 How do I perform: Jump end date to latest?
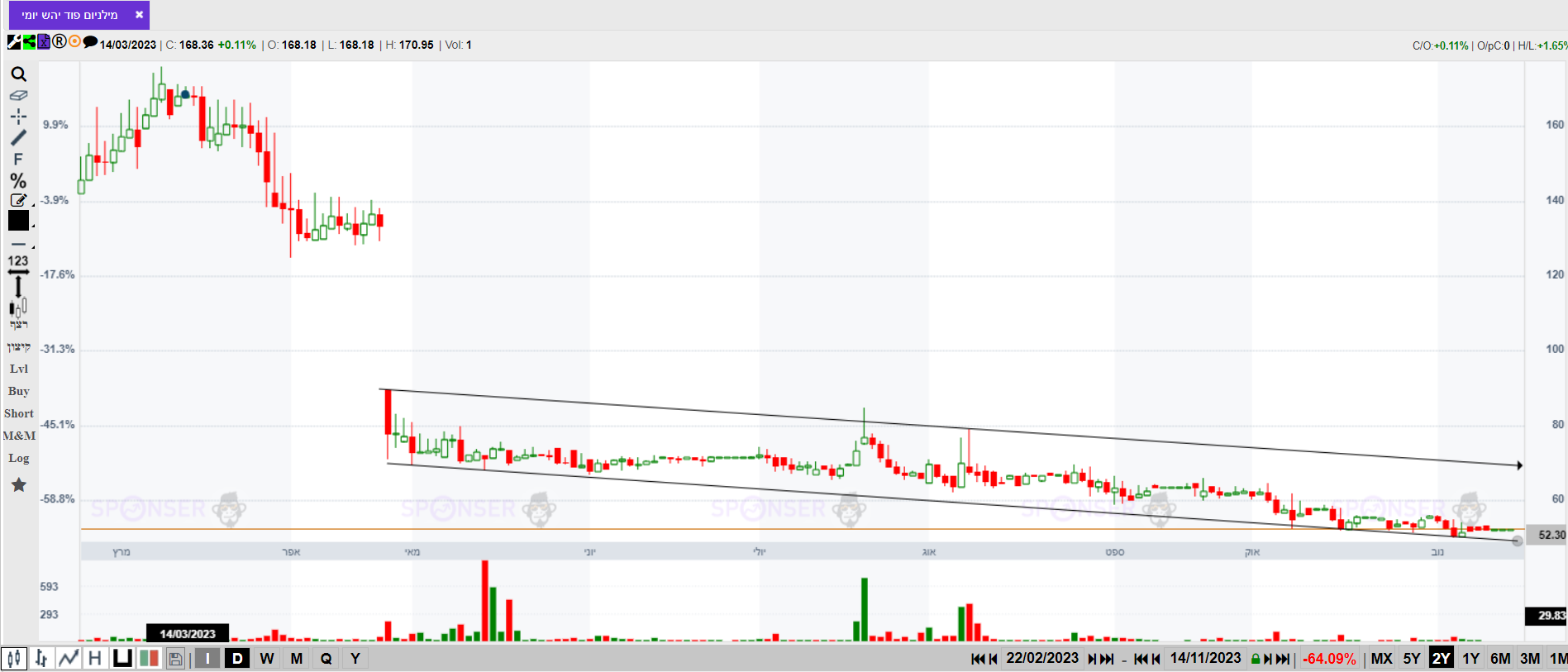pyautogui.click(x=1283, y=659)
